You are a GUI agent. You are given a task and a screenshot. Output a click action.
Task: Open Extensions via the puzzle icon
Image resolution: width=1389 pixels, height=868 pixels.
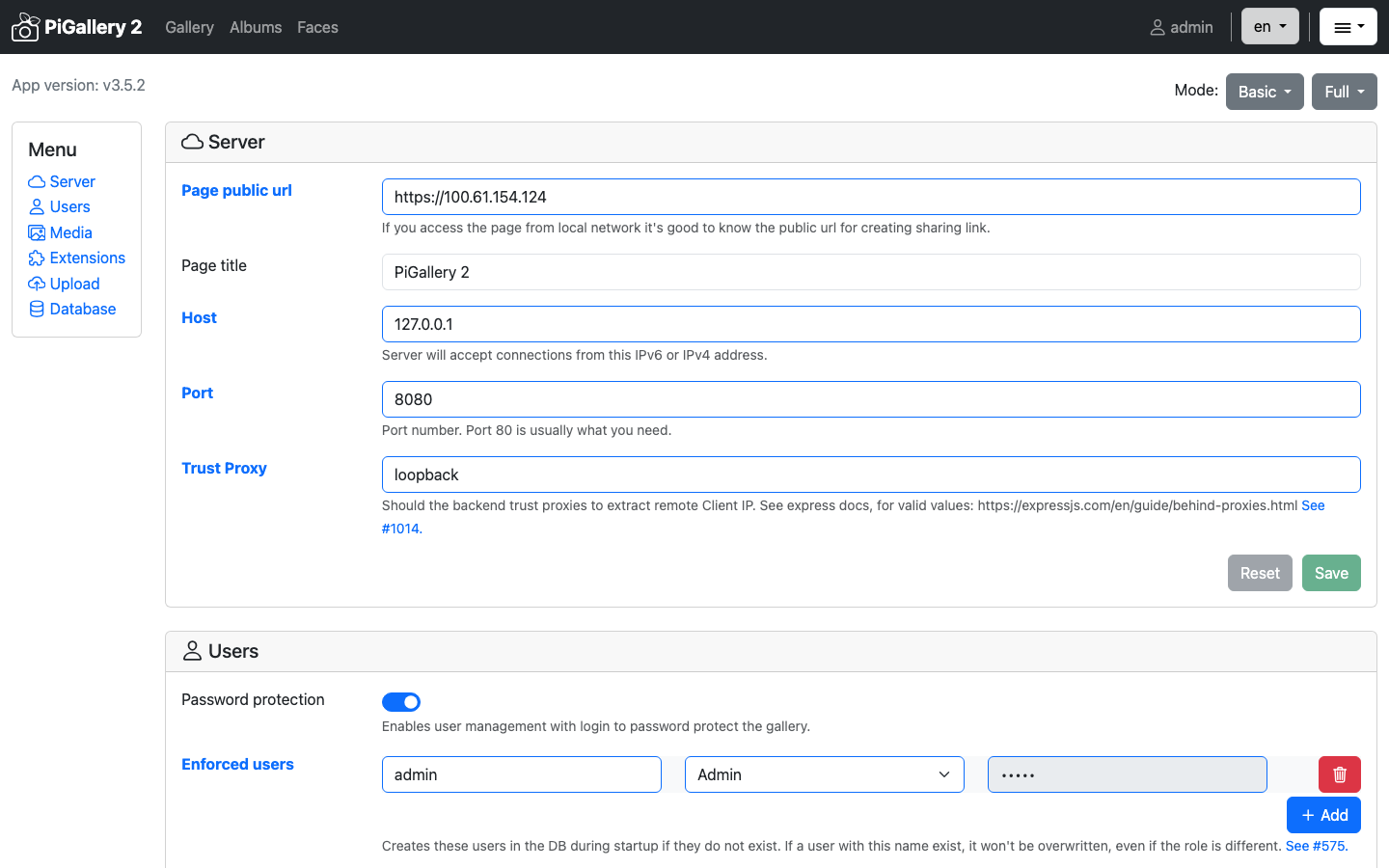pyautogui.click(x=37, y=258)
